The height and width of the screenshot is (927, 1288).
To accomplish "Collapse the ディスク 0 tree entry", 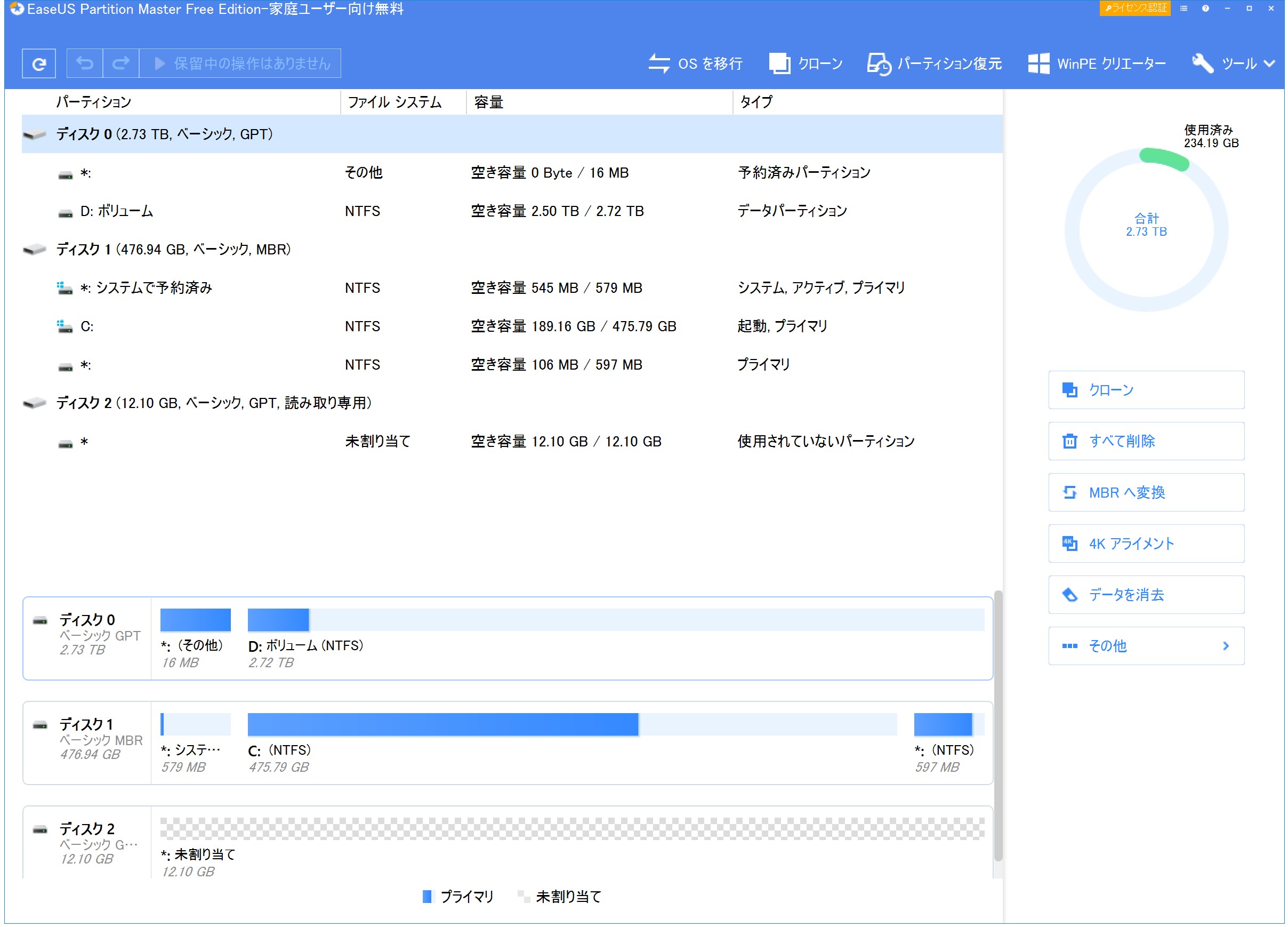I will [x=34, y=134].
